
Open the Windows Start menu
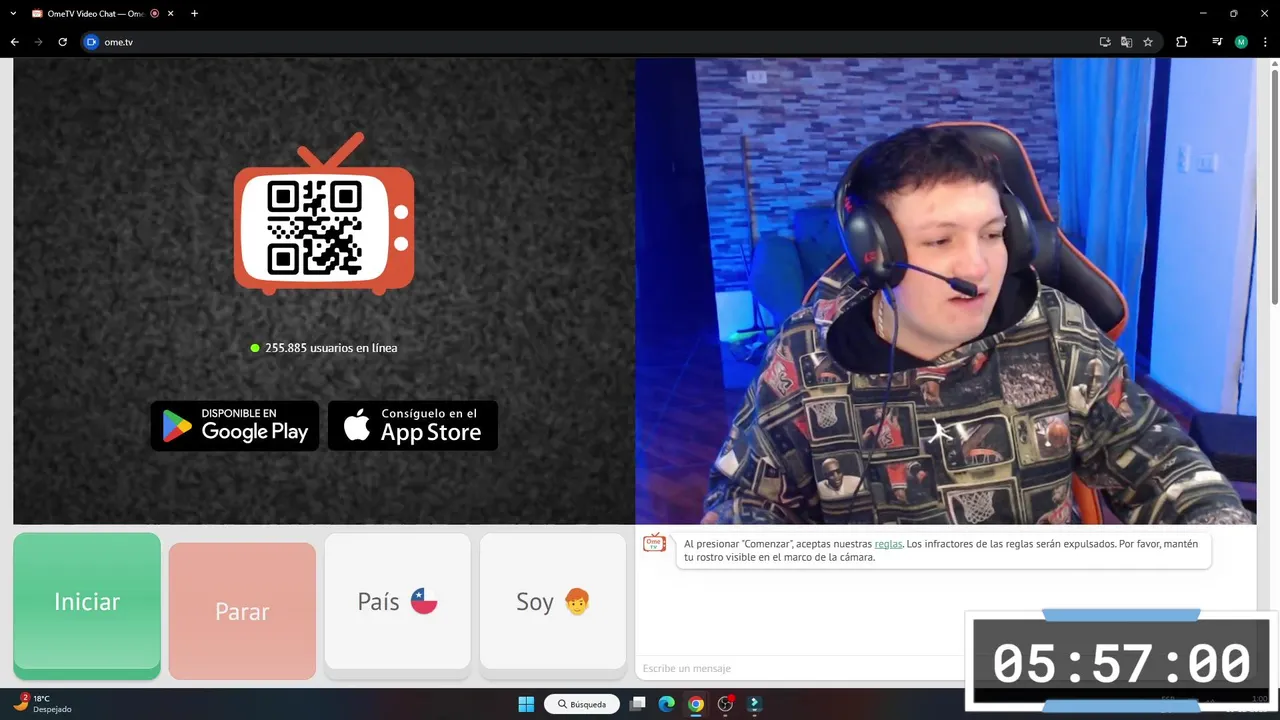pos(526,704)
